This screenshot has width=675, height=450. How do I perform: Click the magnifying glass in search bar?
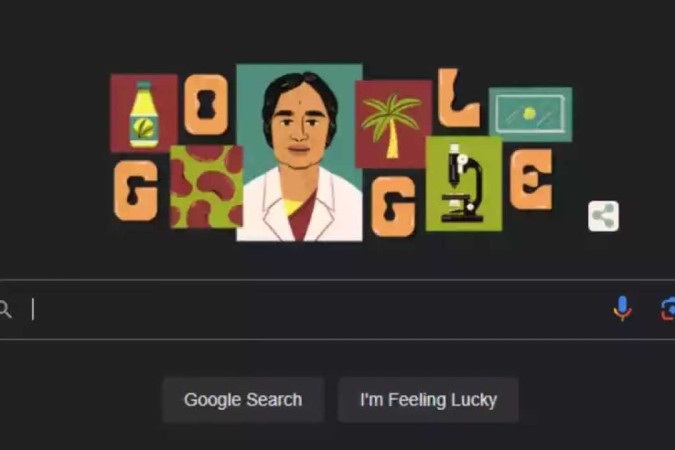click(x=5, y=309)
